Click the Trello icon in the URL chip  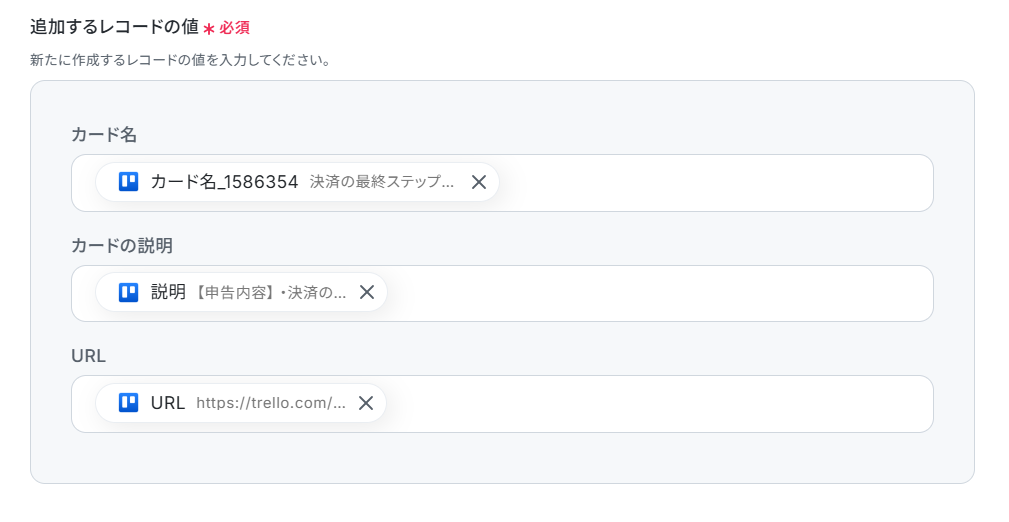point(128,403)
